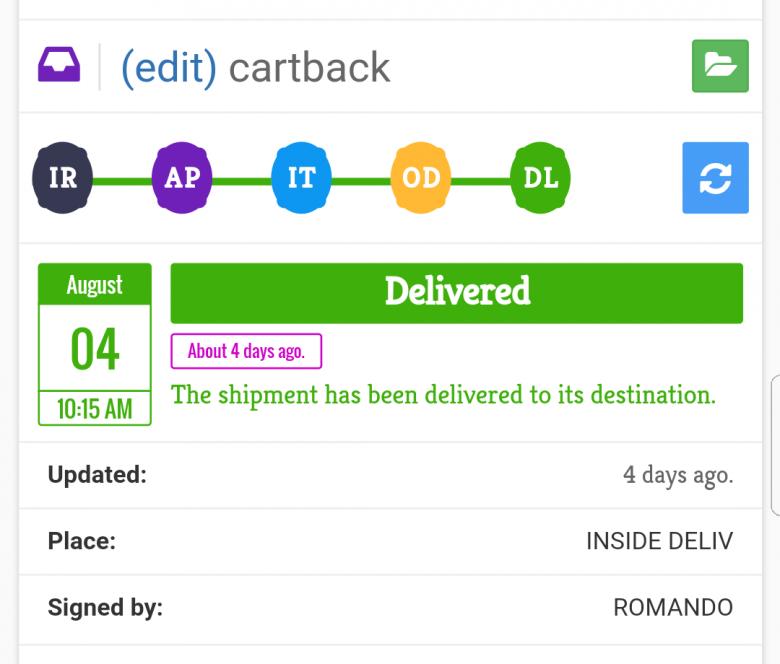The width and height of the screenshot is (780, 664).
Task: Click the 10:15 AM time label
Action: point(95,409)
